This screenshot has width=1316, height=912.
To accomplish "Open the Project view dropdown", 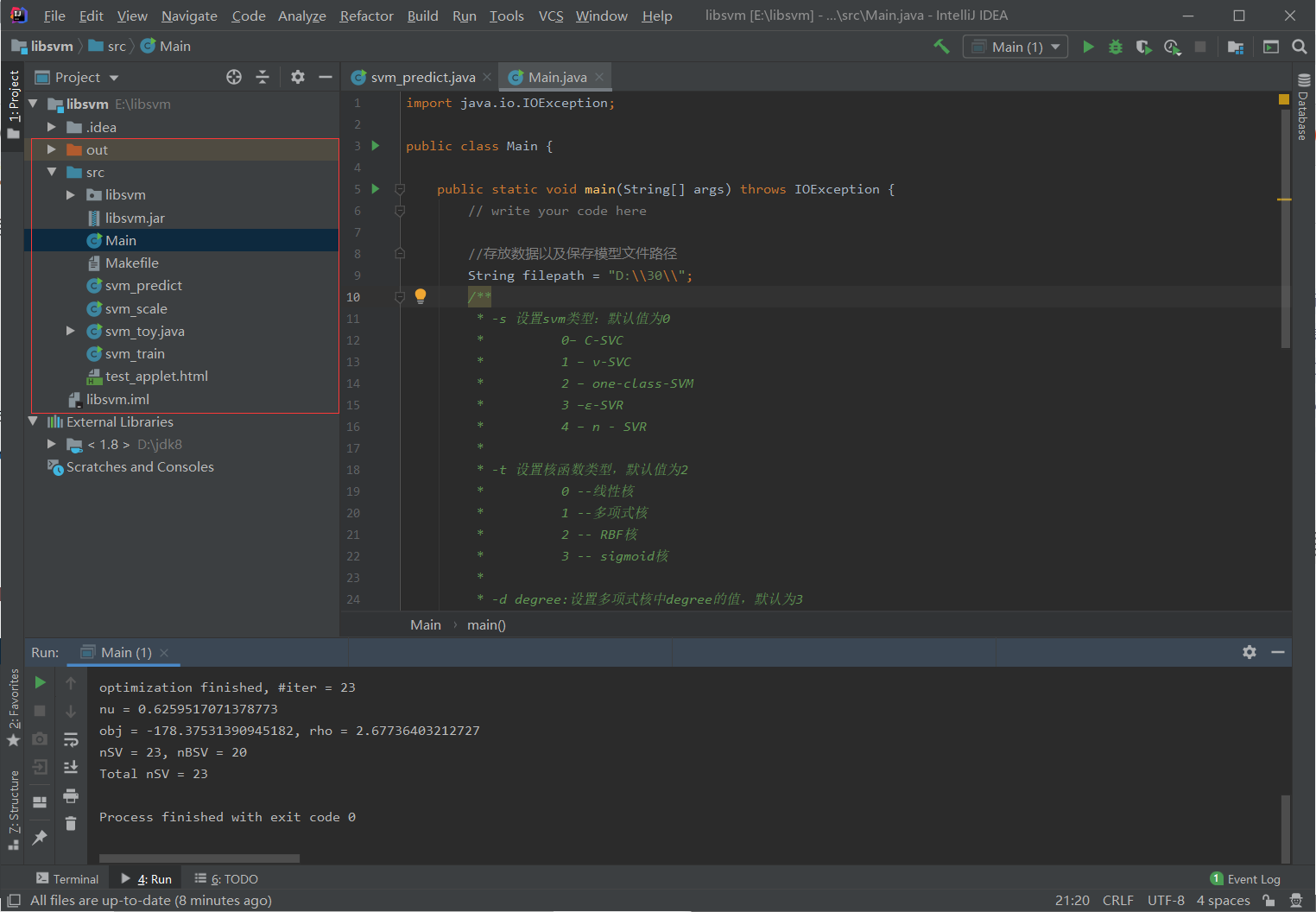I will coord(77,77).
